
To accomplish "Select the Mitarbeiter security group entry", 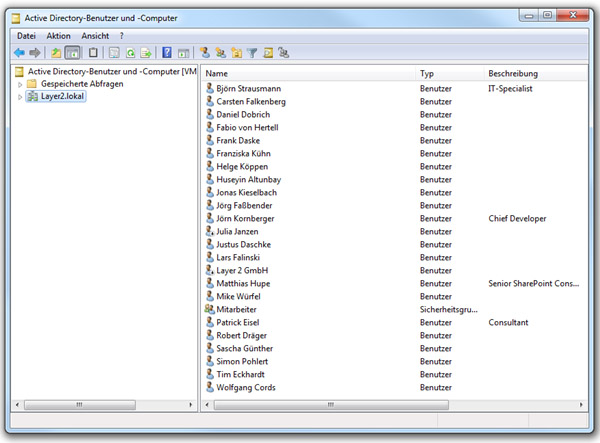I will (x=238, y=309).
